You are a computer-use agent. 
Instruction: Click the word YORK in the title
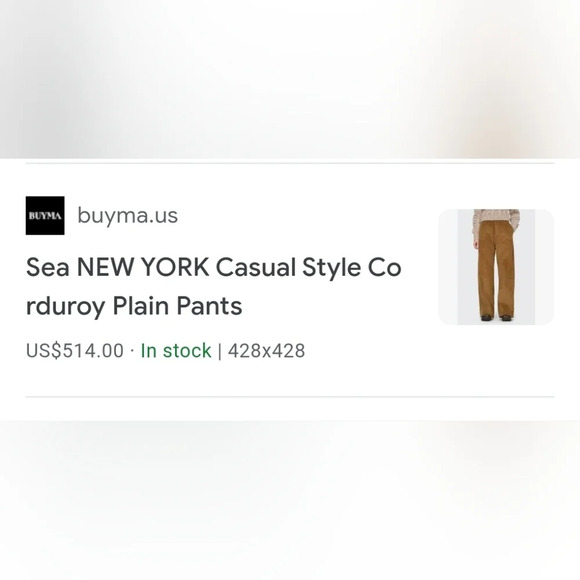tap(175, 267)
